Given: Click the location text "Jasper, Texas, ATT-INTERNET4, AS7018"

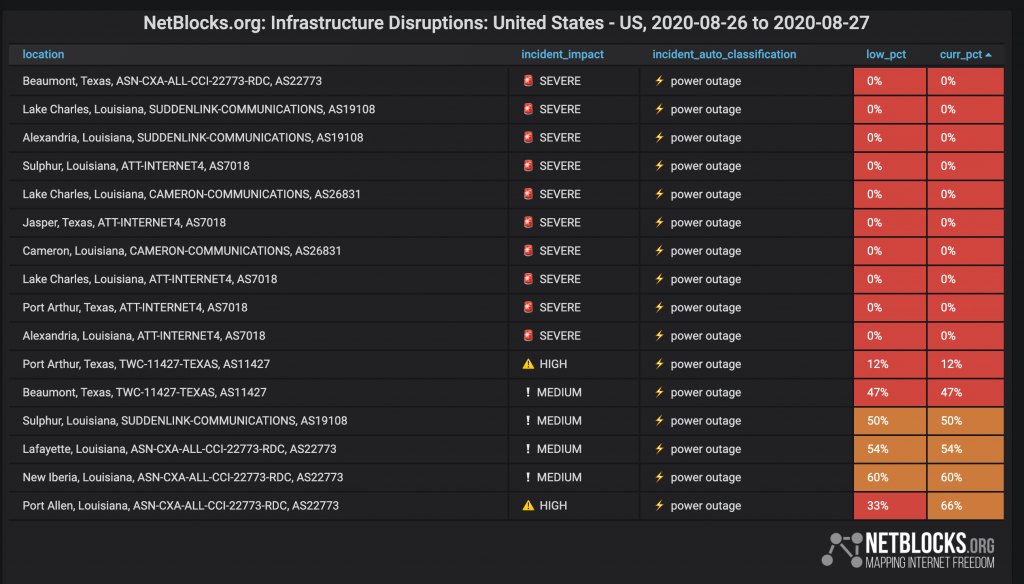Looking at the screenshot, I should (124, 222).
